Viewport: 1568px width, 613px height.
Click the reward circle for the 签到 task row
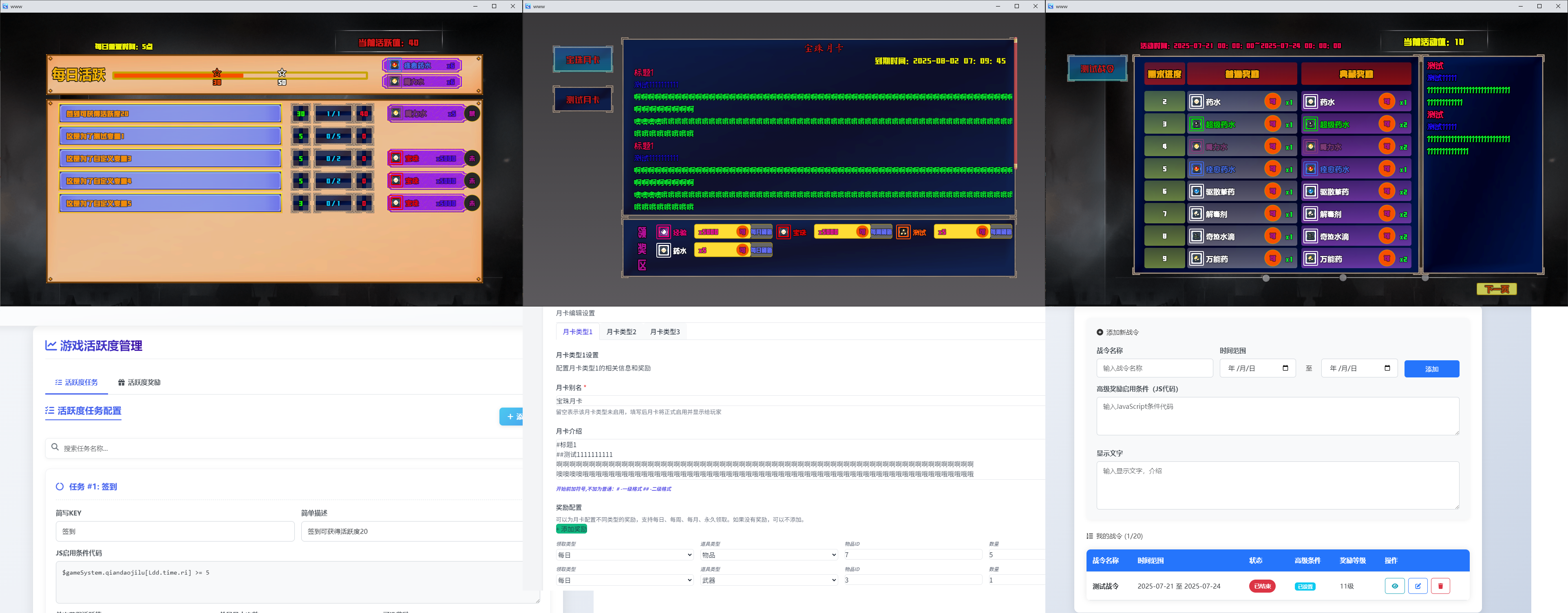tap(472, 113)
